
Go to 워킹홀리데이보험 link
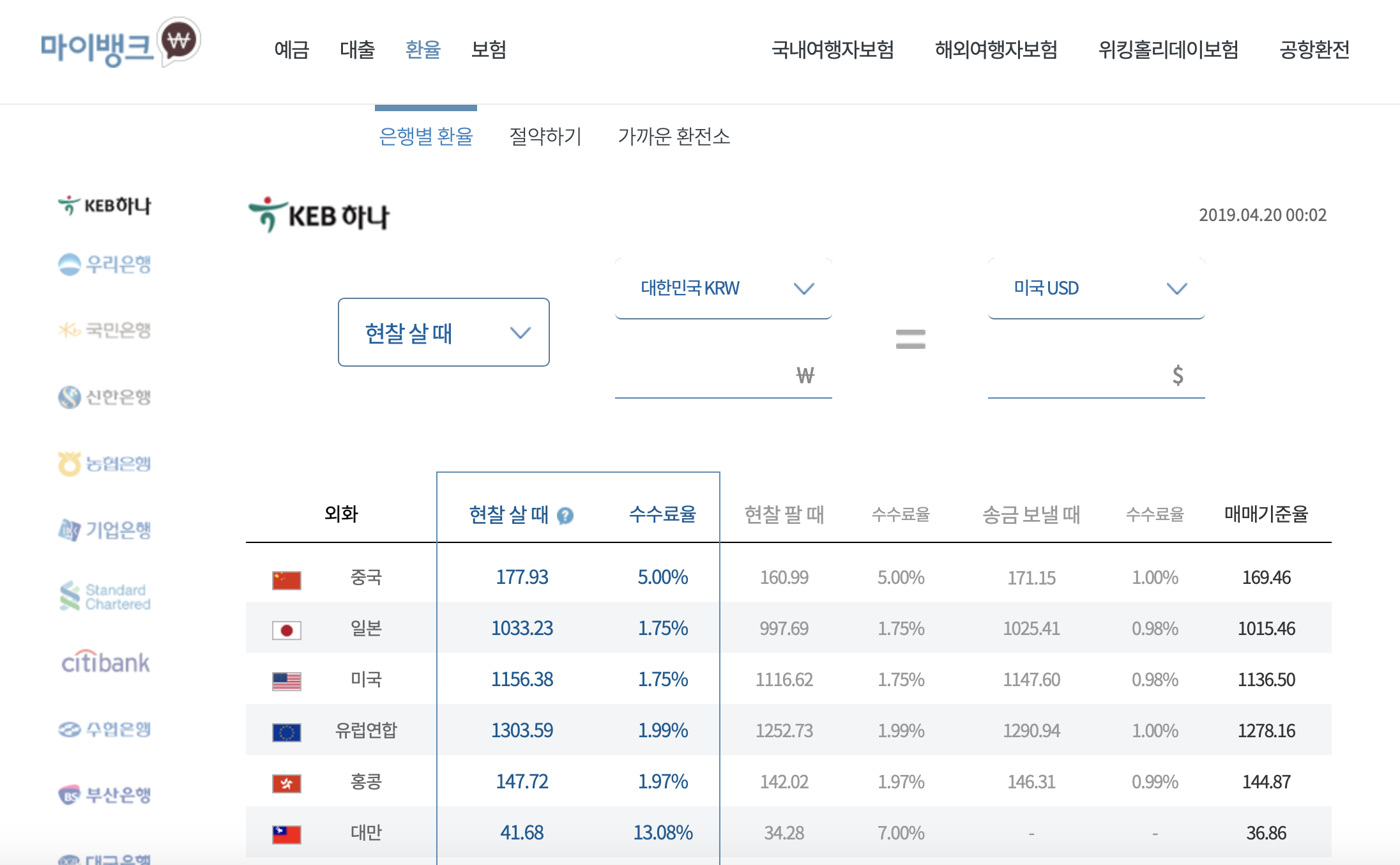1168,49
